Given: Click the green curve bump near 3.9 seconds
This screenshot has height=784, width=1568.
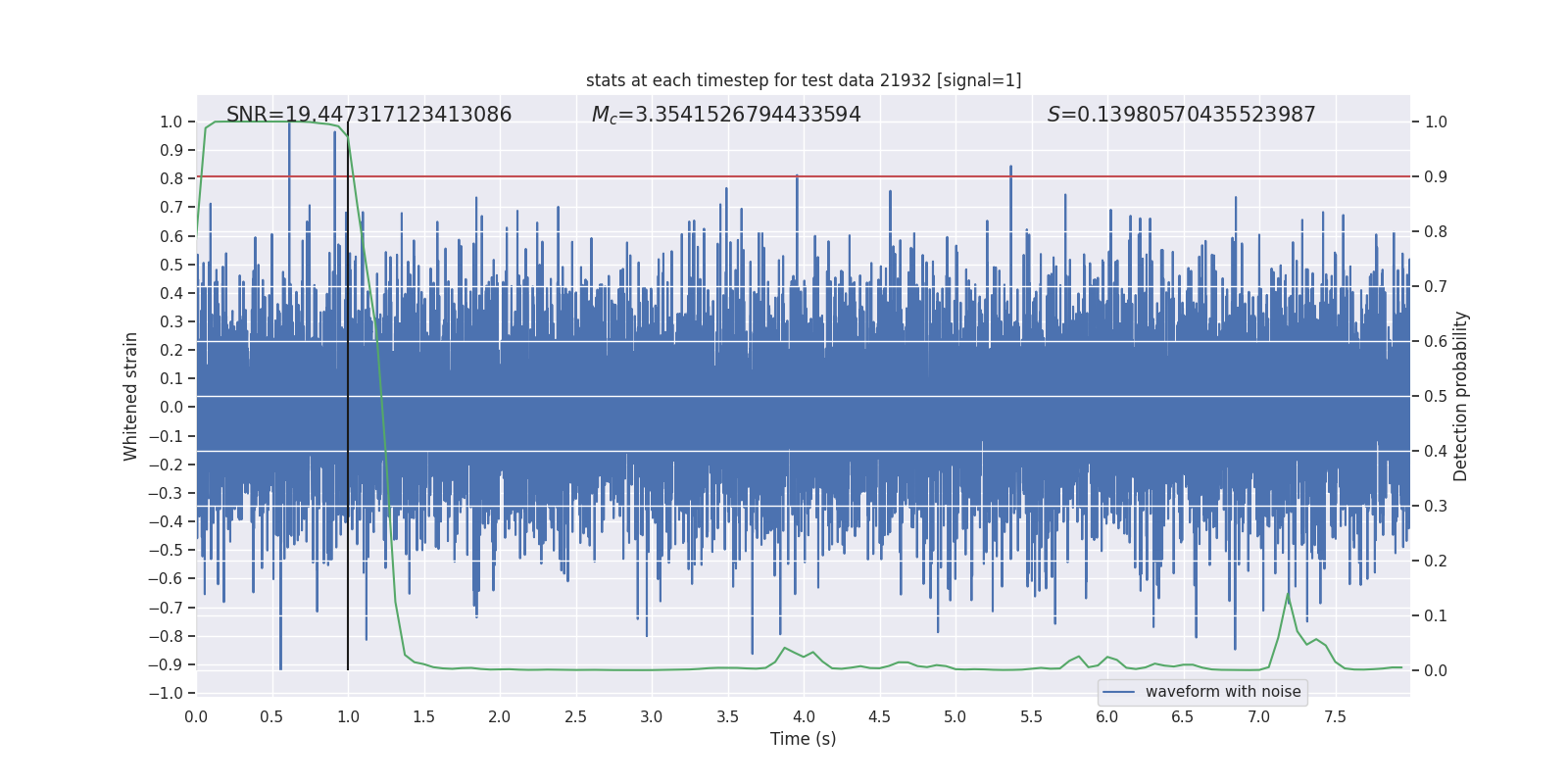Looking at the screenshot, I should click(x=785, y=648).
